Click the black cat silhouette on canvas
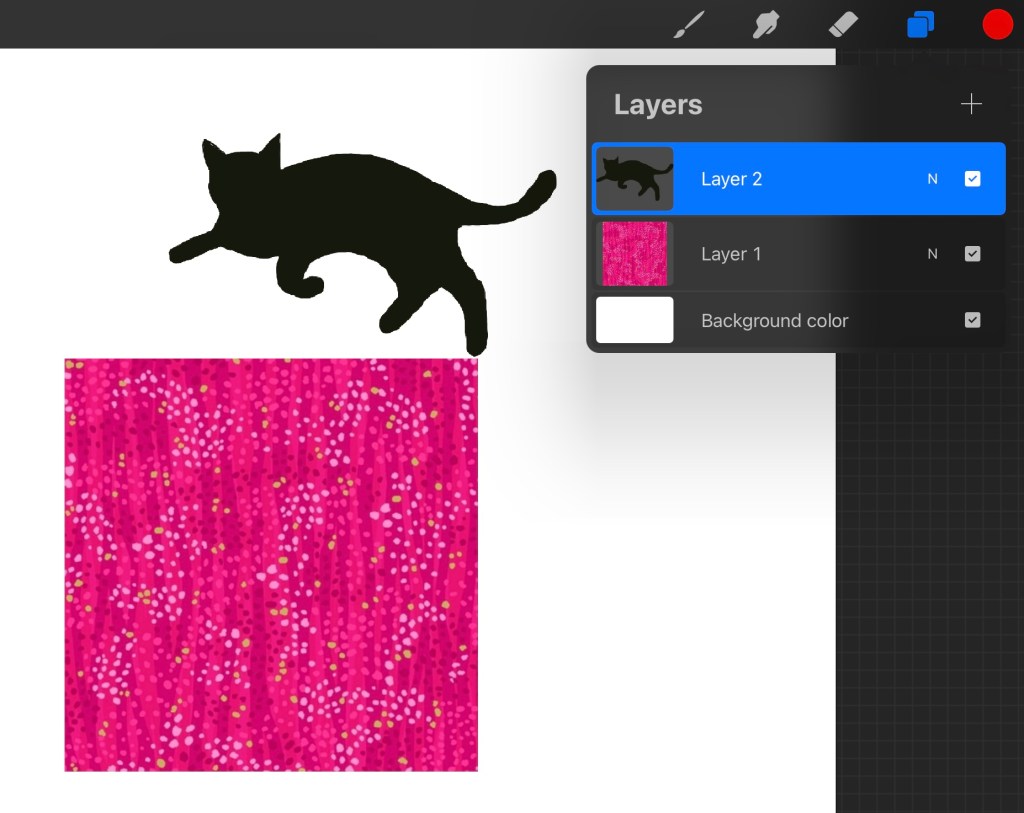Image resolution: width=1024 pixels, height=813 pixels. pyautogui.click(x=340, y=215)
